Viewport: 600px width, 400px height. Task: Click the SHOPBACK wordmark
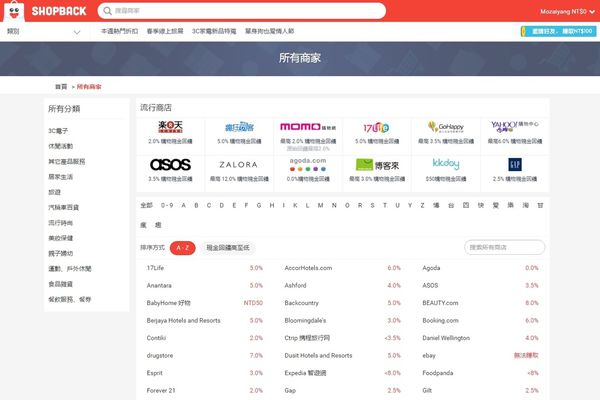[x=59, y=11]
